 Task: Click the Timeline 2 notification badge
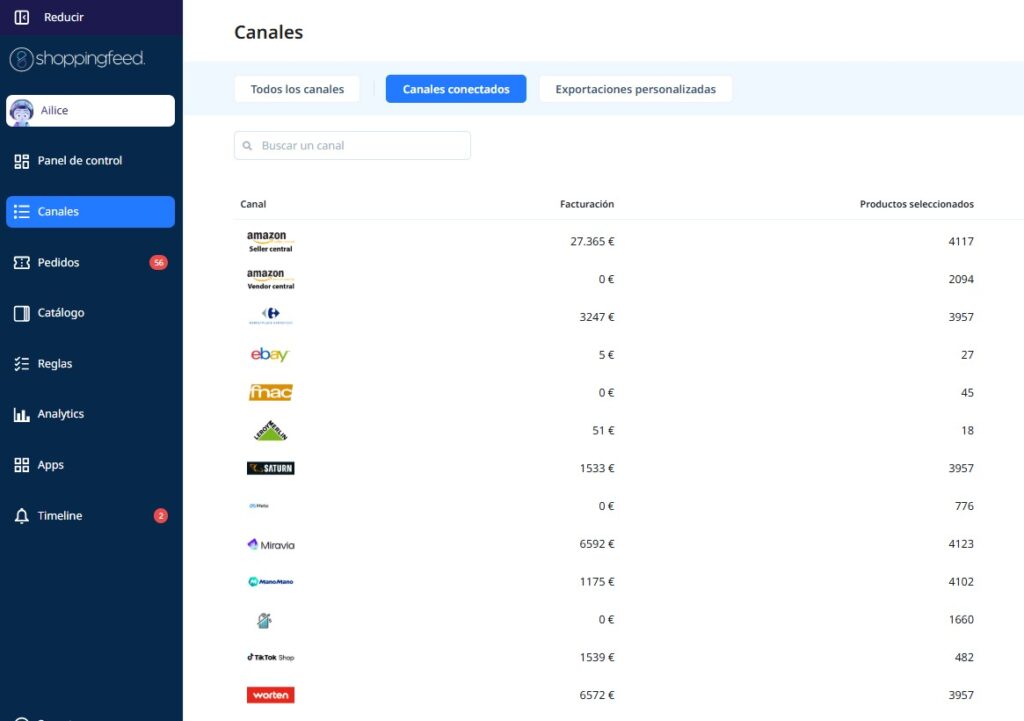pos(161,516)
